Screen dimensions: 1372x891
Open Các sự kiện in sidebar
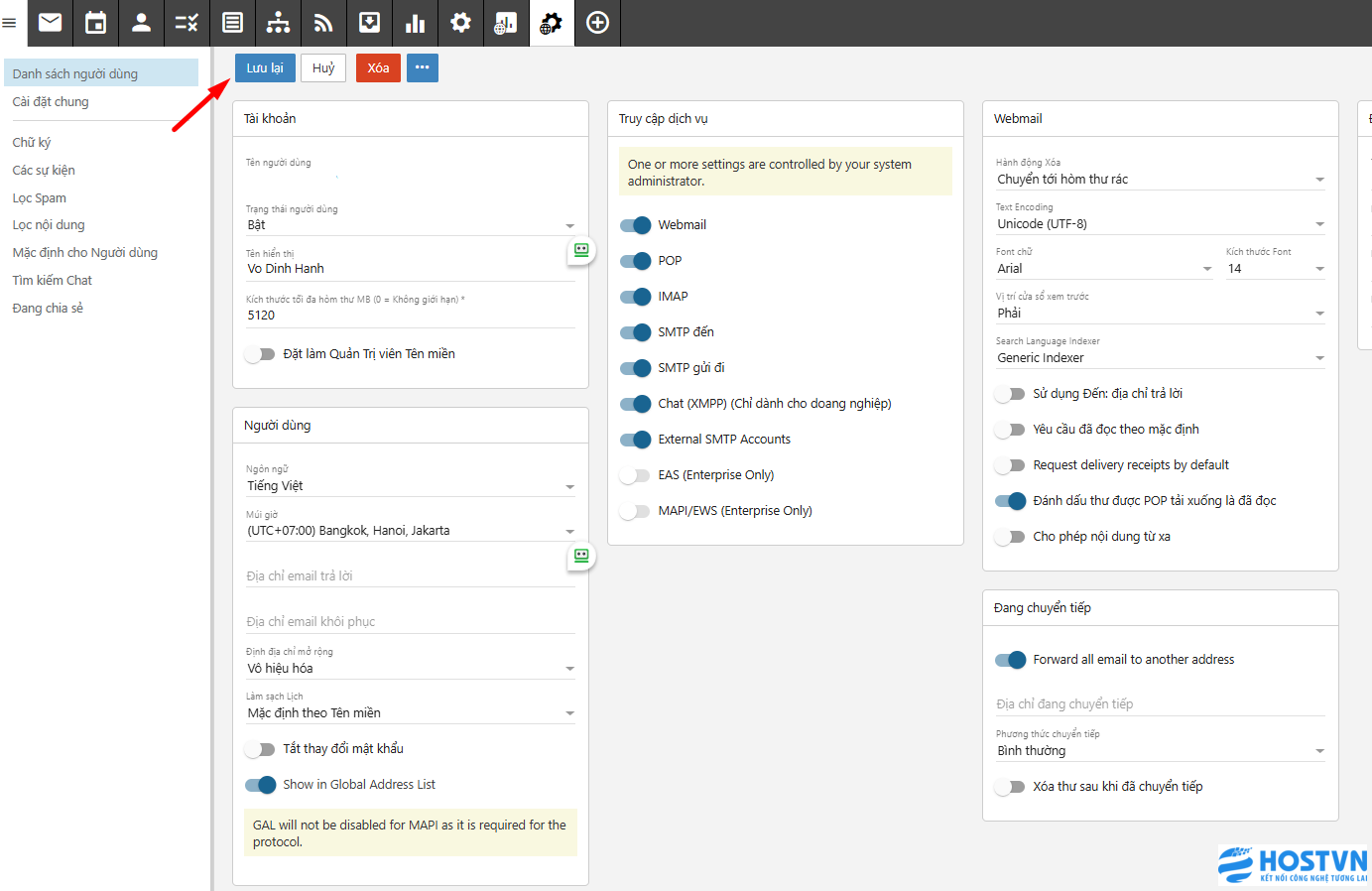pyautogui.click(x=44, y=170)
